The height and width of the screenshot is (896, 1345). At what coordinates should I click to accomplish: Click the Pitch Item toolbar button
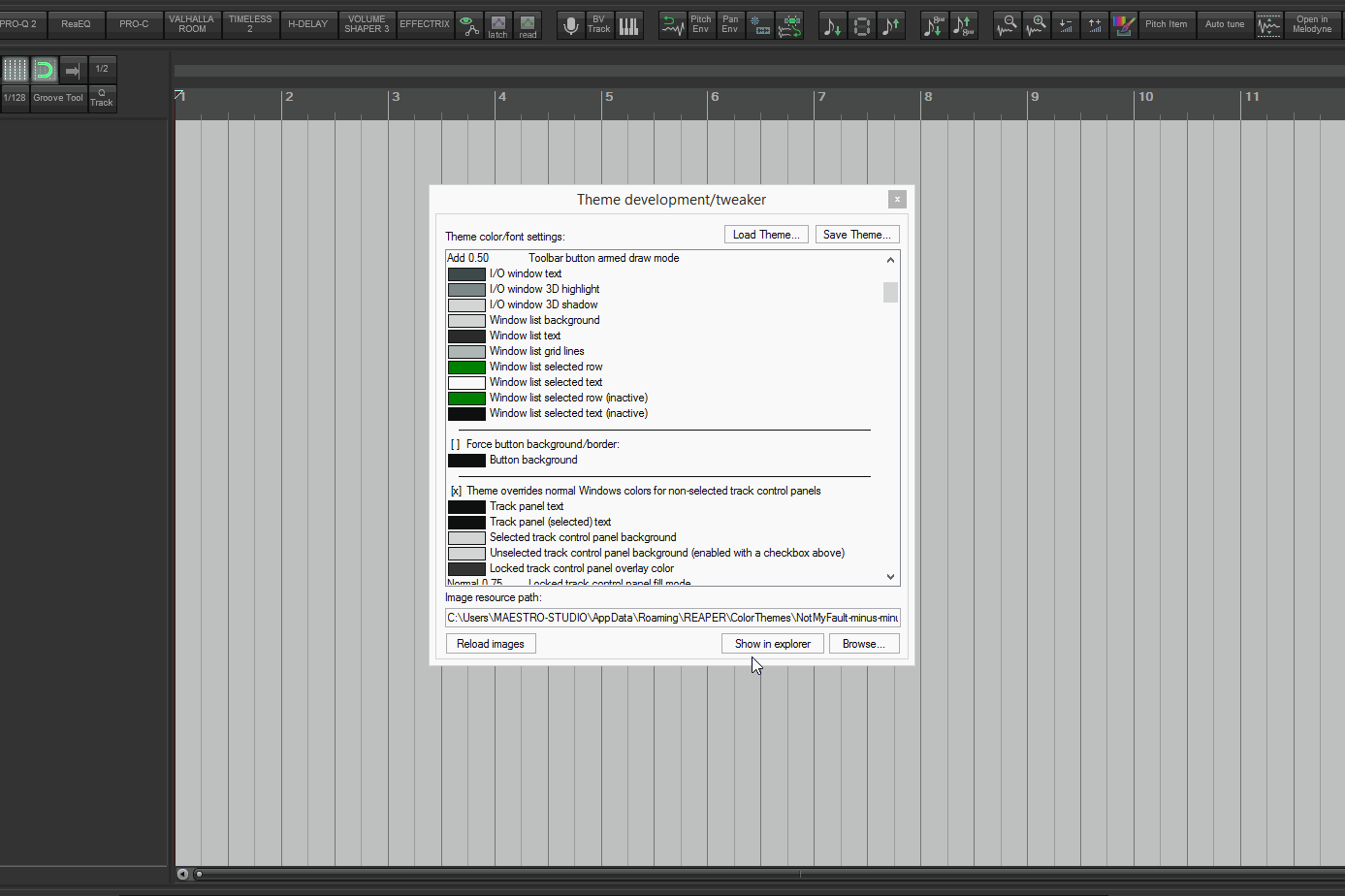[x=1166, y=25]
